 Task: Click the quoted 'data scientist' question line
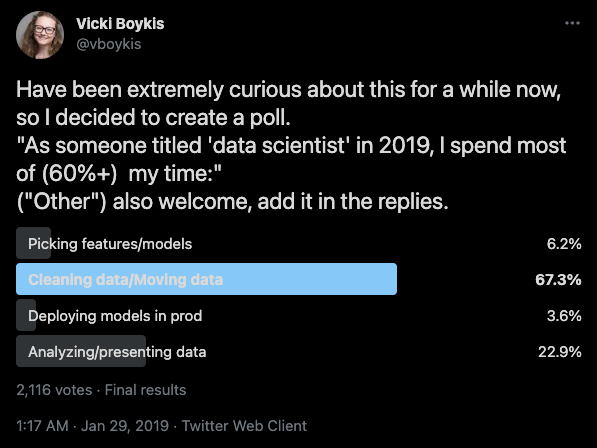[x=291, y=159]
